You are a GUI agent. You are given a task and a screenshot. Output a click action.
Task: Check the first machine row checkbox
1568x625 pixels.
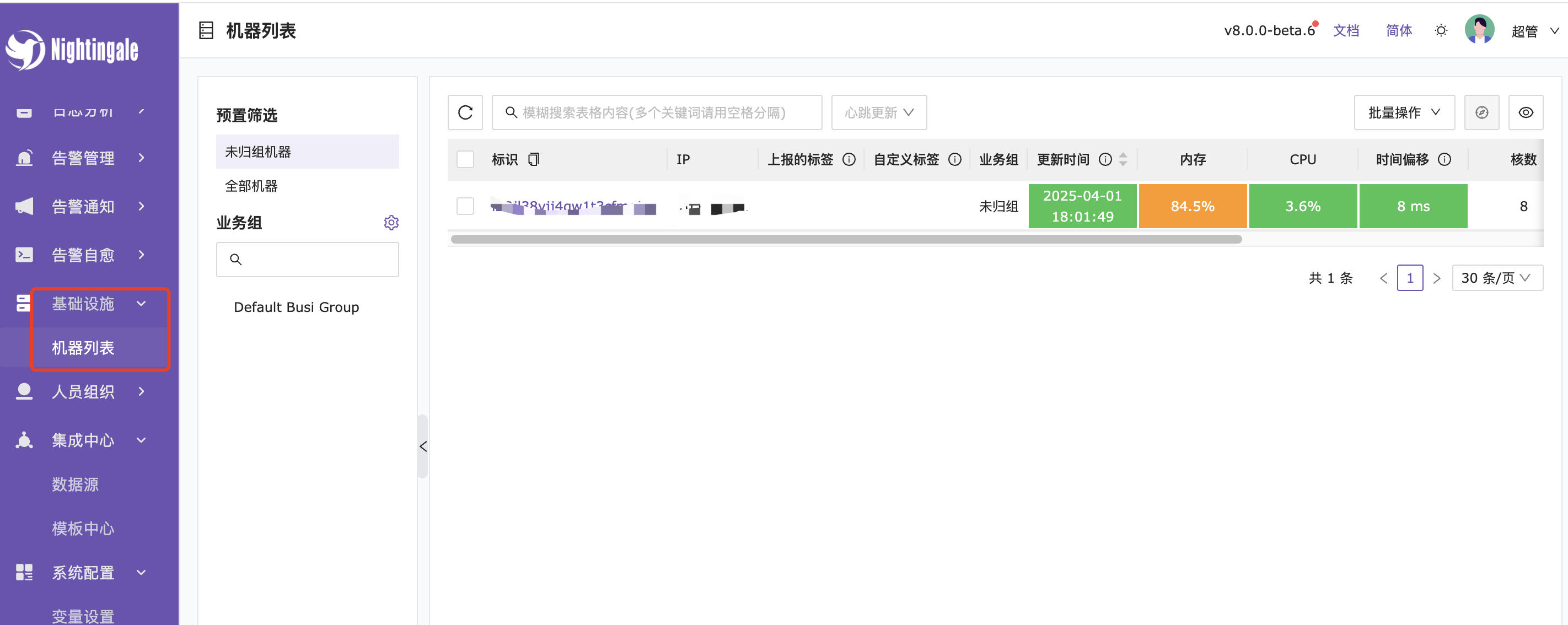coord(465,206)
